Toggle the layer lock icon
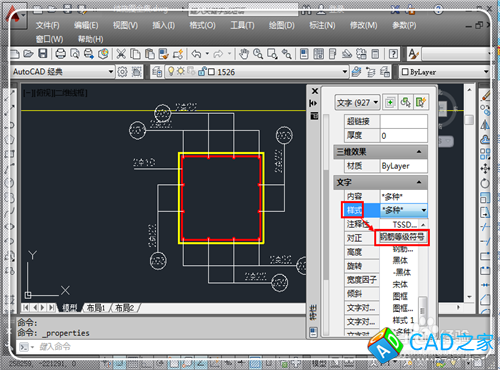Screen dimensions: 500x370 click(x=202, y=72)
